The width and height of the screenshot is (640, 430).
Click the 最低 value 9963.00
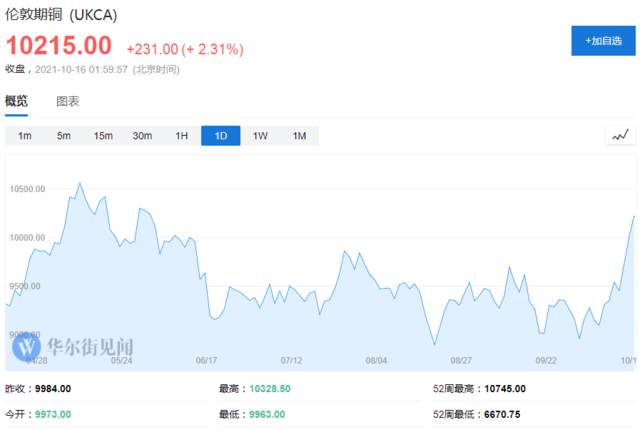tap(267, 414)
